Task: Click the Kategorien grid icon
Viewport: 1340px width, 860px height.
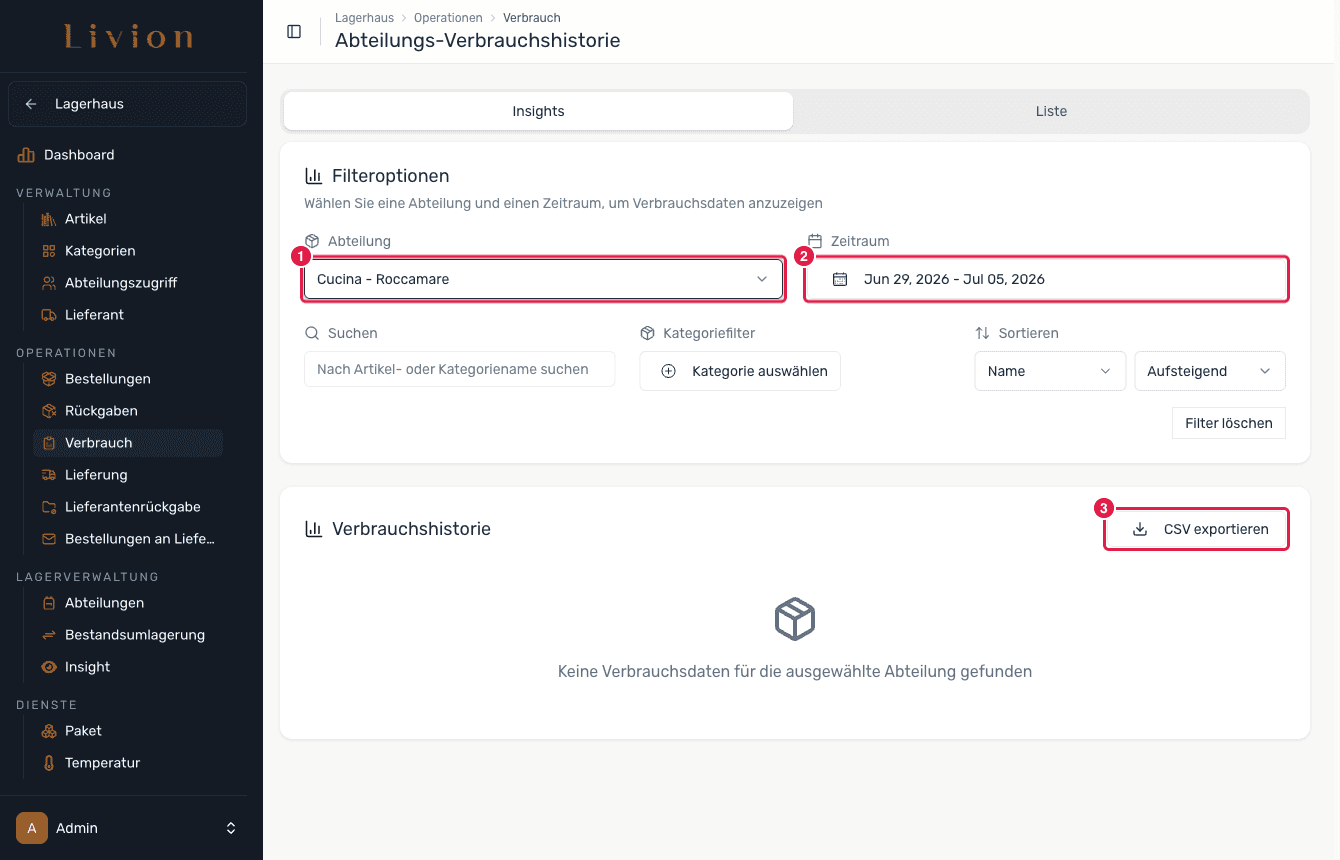Action: tap(48, 251)
